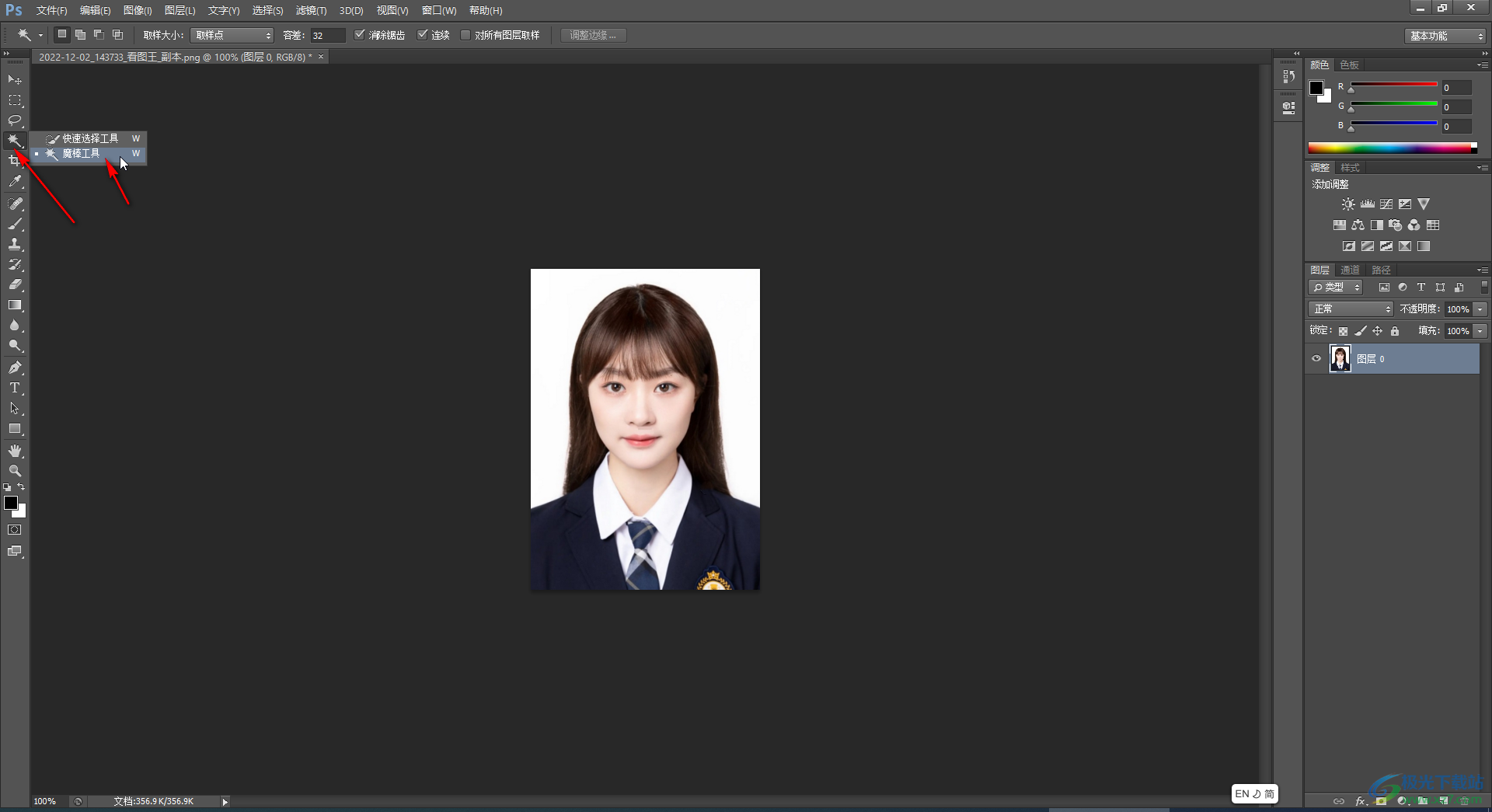Add a Vibrance adjustment

1424,204
